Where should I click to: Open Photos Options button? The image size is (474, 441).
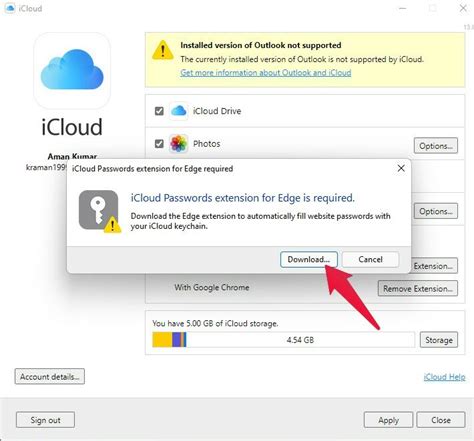[x=436, y=146]
